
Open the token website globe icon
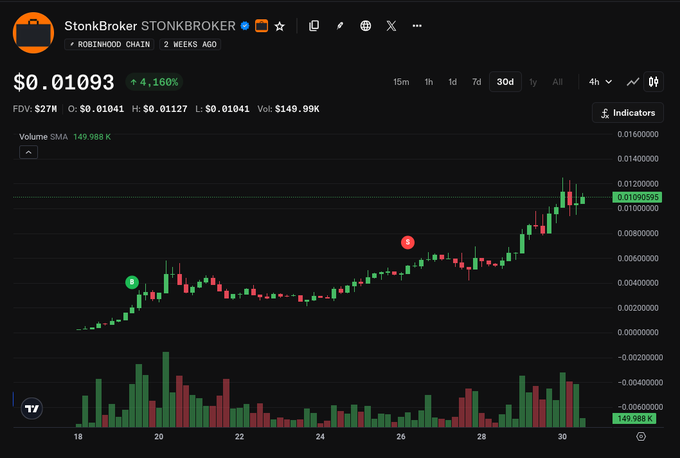[x=366, y=26]
